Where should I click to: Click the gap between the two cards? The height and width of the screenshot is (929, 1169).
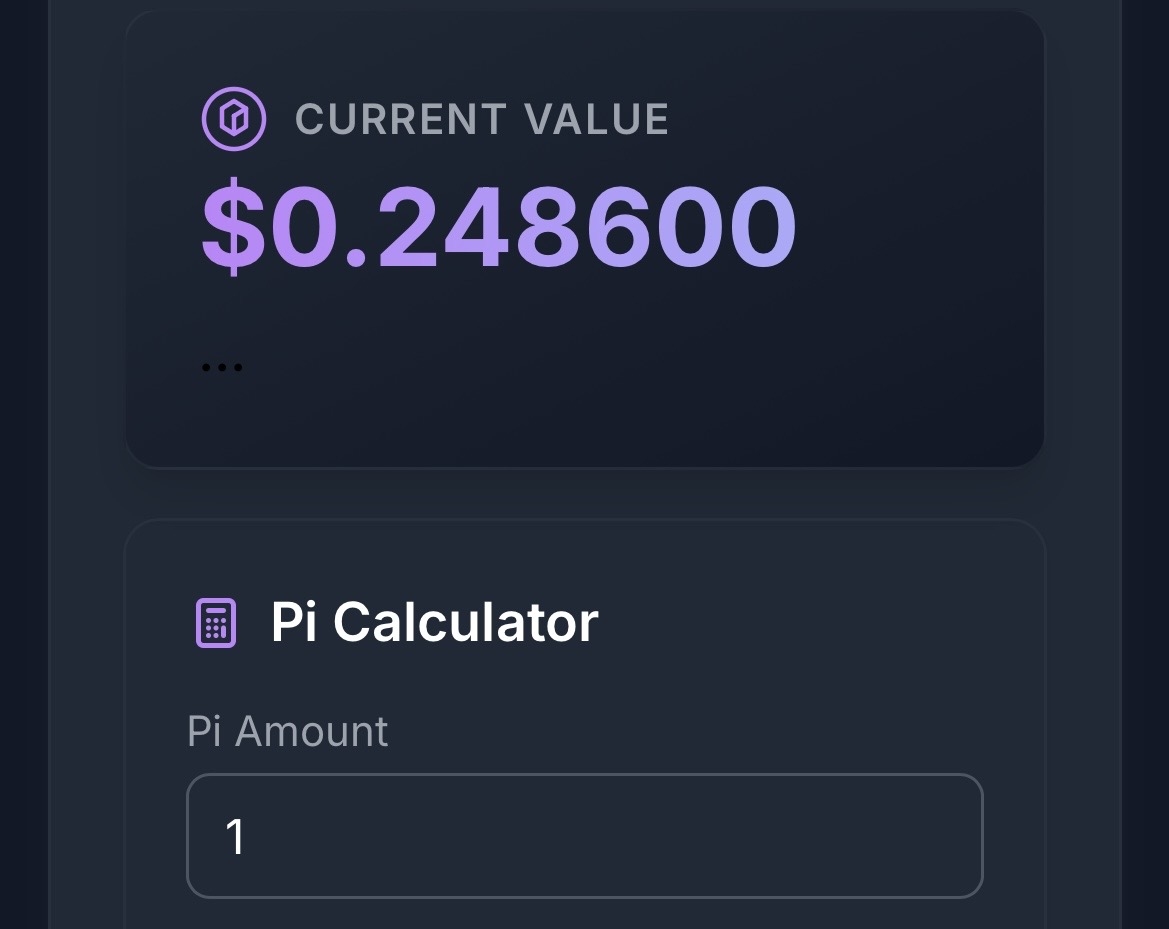pos(584,493)
